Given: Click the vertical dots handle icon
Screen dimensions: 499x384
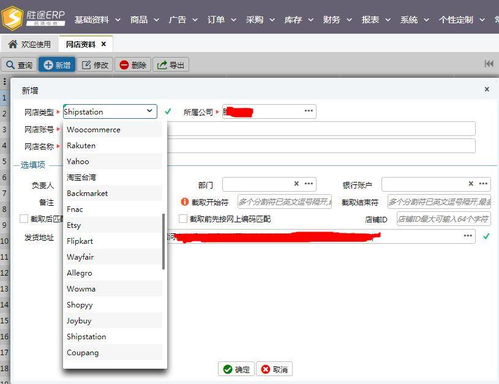Looking at the screenshot, I should [x=5, y=81].
